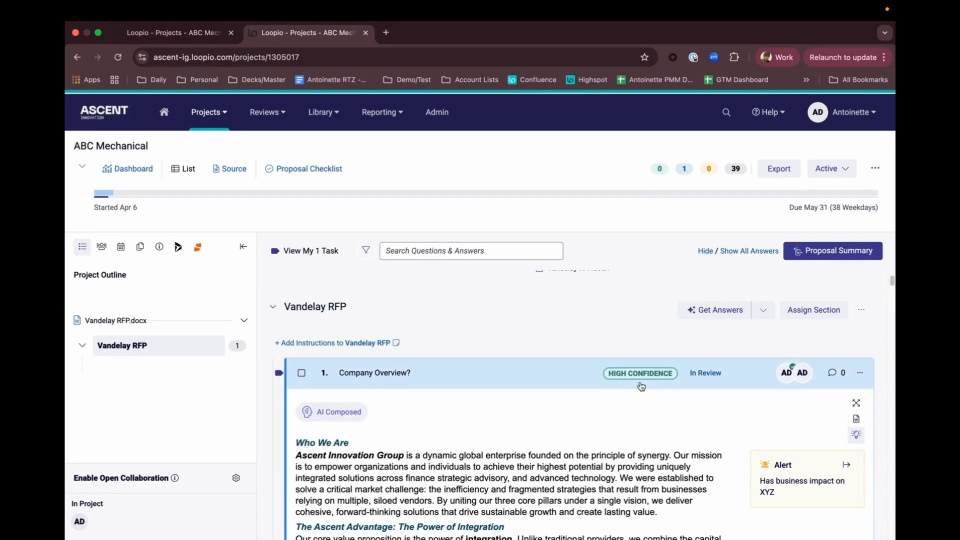Click the Assign Section button
The height and width of the screenshot is (540, 960).
pos(814,310)
